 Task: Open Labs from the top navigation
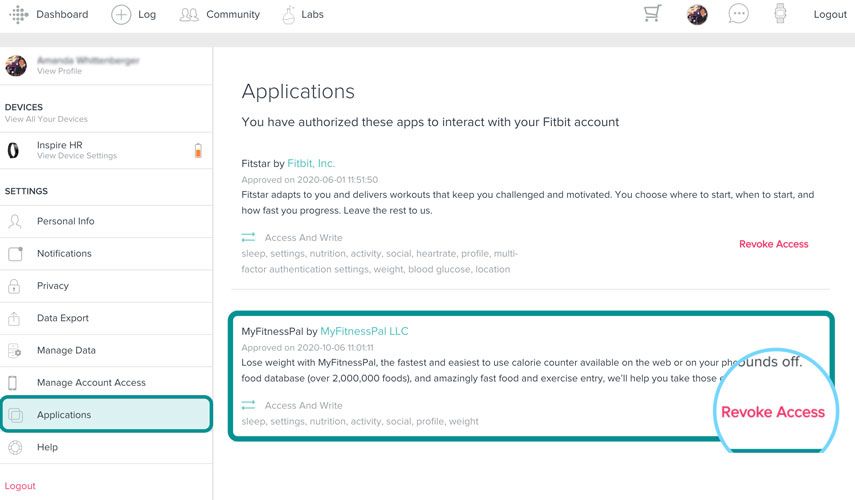302,14
